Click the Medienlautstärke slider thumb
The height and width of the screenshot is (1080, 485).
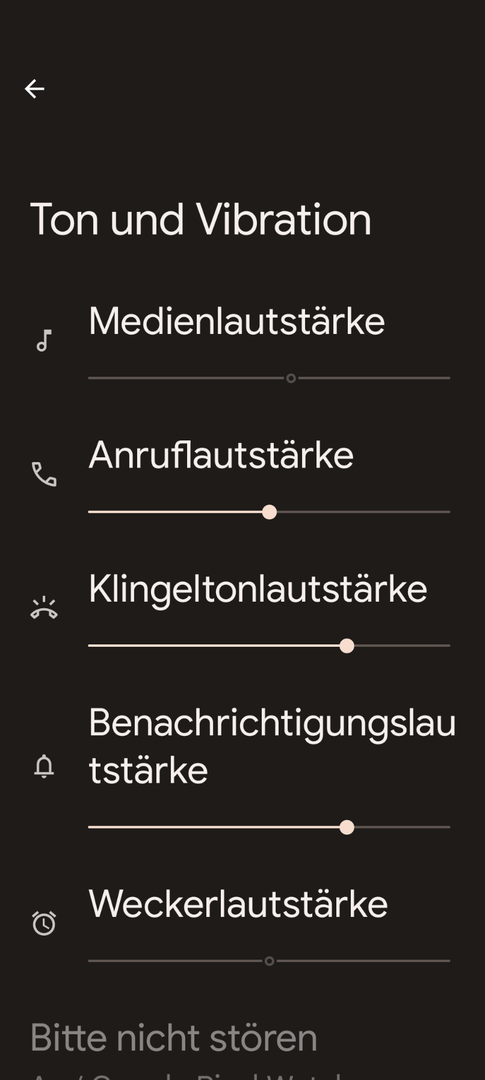291,378
